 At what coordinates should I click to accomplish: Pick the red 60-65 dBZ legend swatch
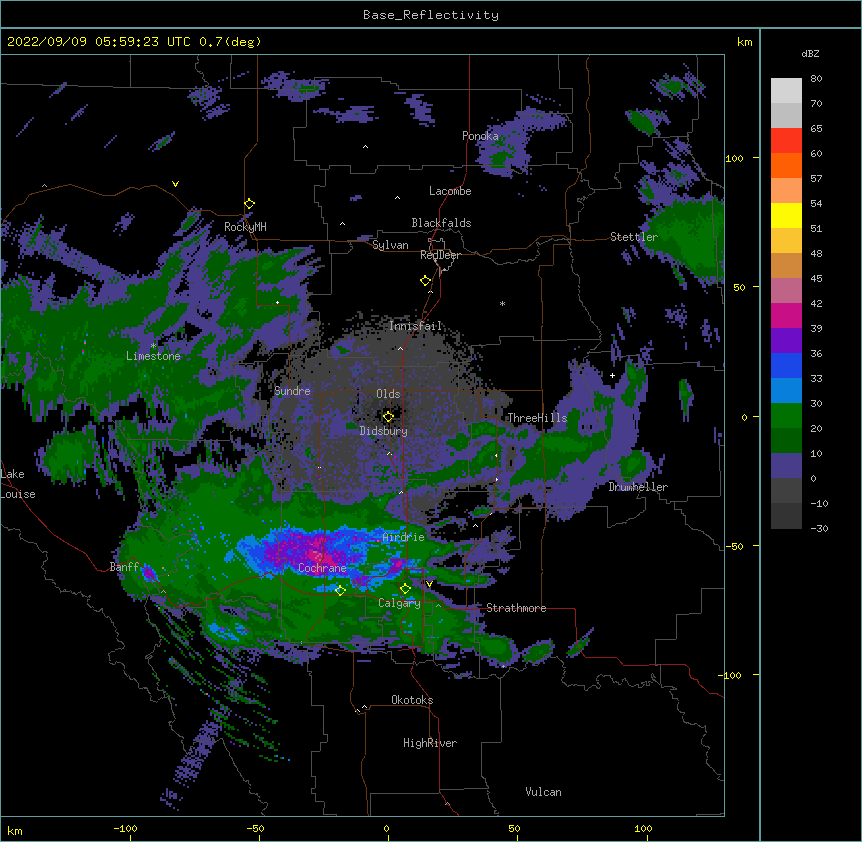click(786, 141)
